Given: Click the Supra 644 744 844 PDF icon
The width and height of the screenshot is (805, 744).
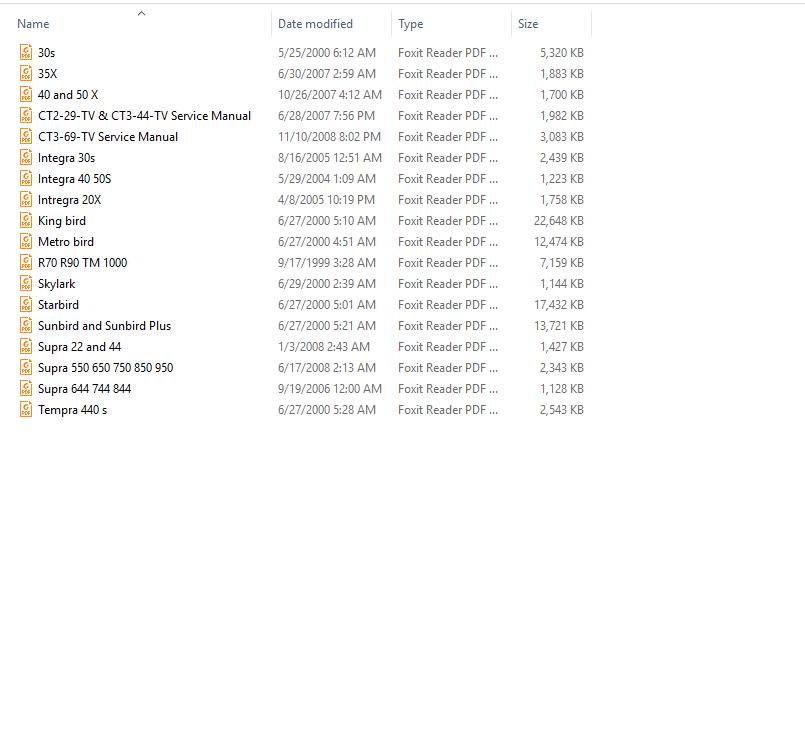Looking at the screenshot, I should [26, 389].
